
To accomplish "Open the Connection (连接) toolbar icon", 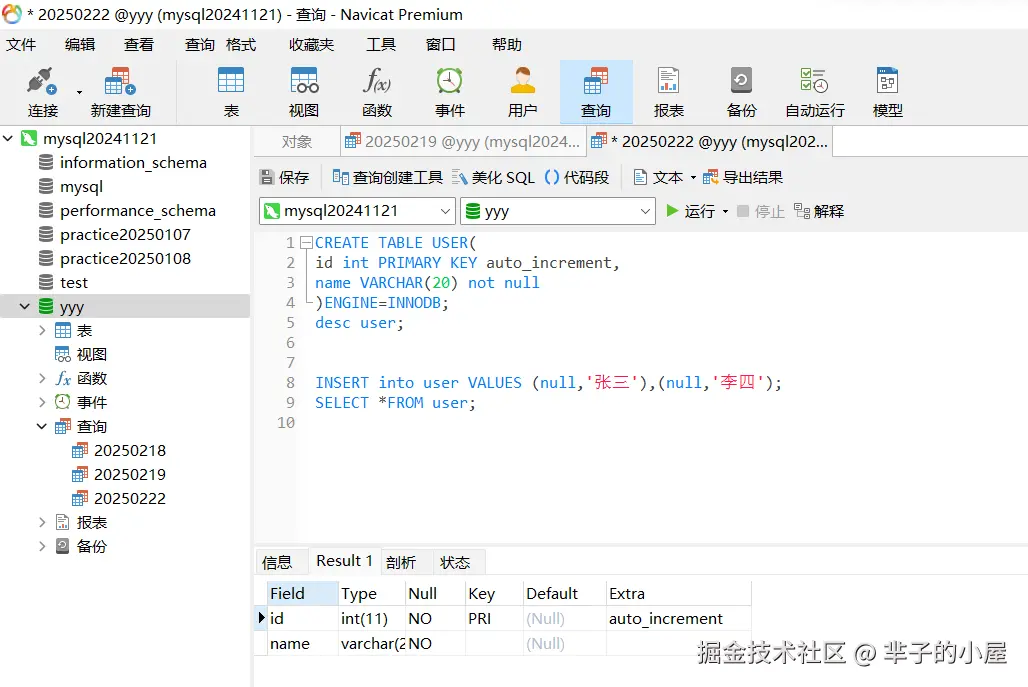I will [x=43, y=92].
